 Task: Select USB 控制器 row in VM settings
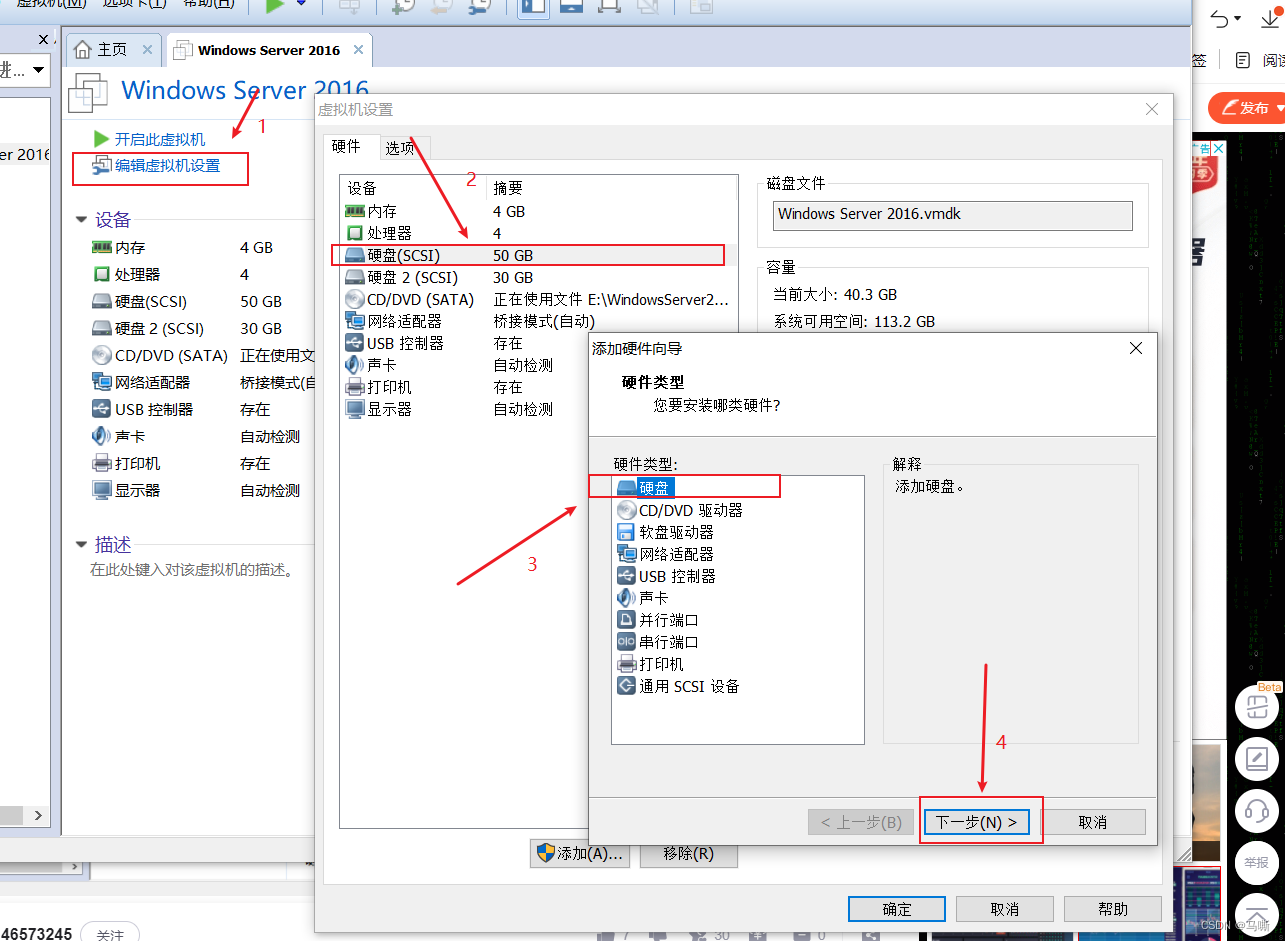pos(465,343)
